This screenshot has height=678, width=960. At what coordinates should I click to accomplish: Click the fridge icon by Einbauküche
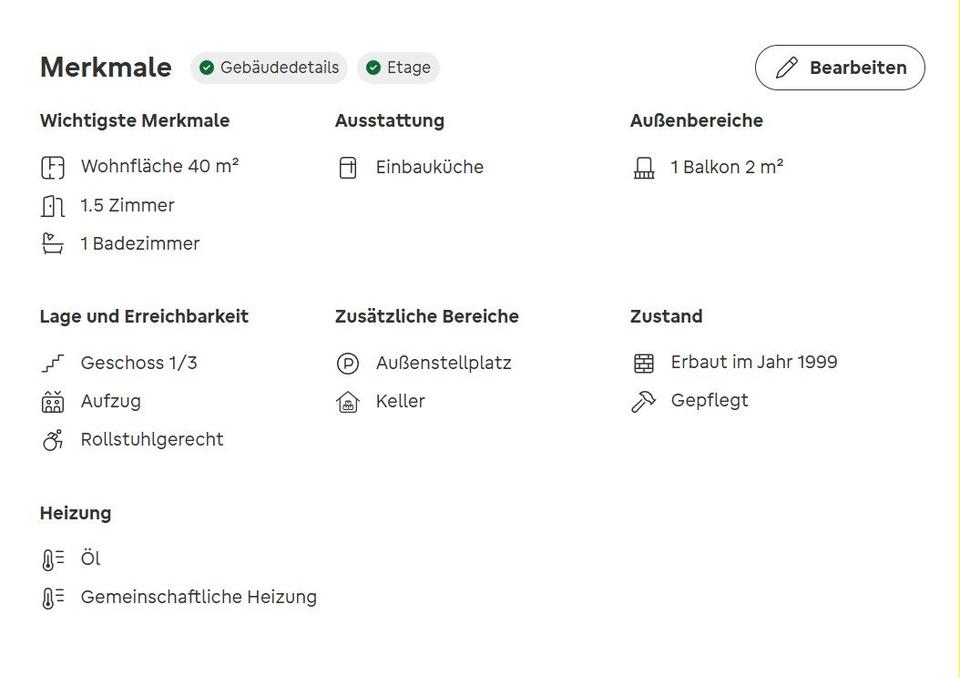(348, 167)
